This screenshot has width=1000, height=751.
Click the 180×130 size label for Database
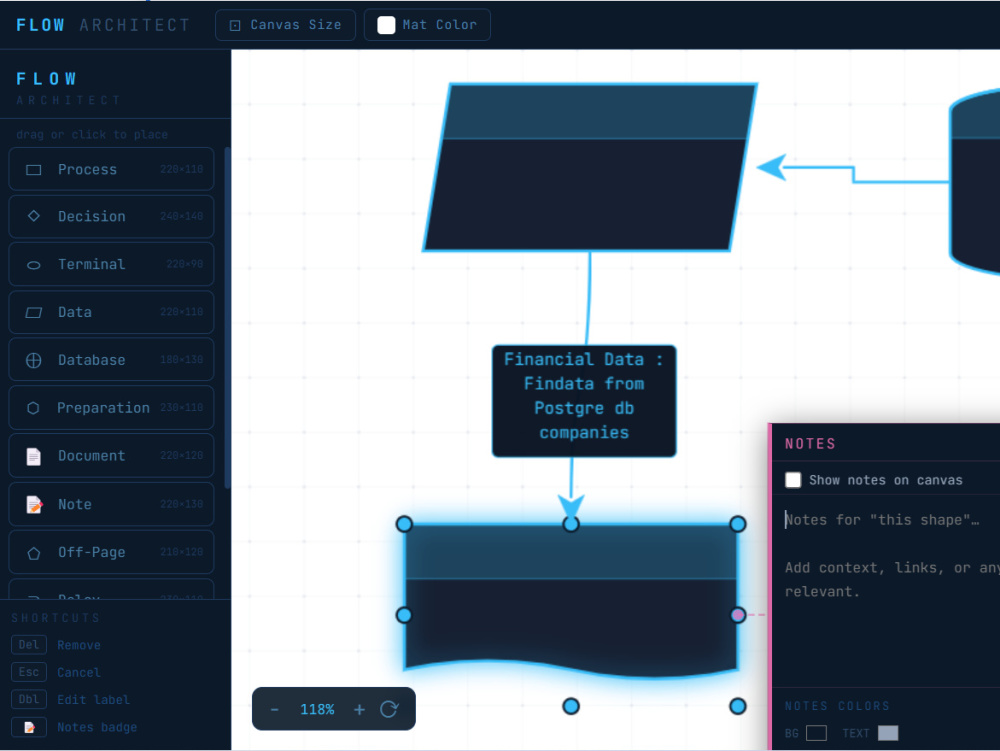click(x=182, y=360)
